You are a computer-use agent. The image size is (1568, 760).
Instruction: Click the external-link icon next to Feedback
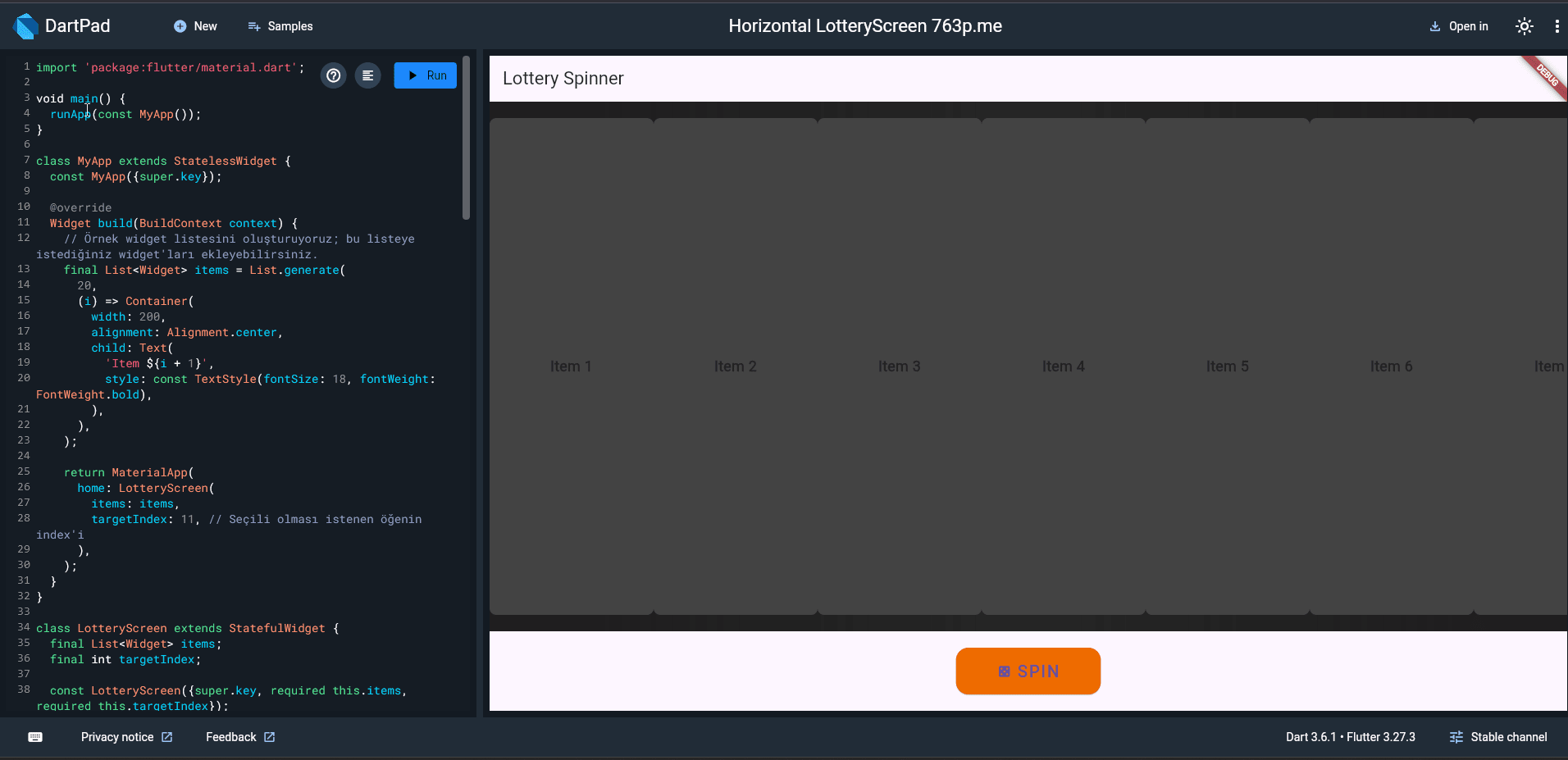pyautogui.click(x=270, y=736)
